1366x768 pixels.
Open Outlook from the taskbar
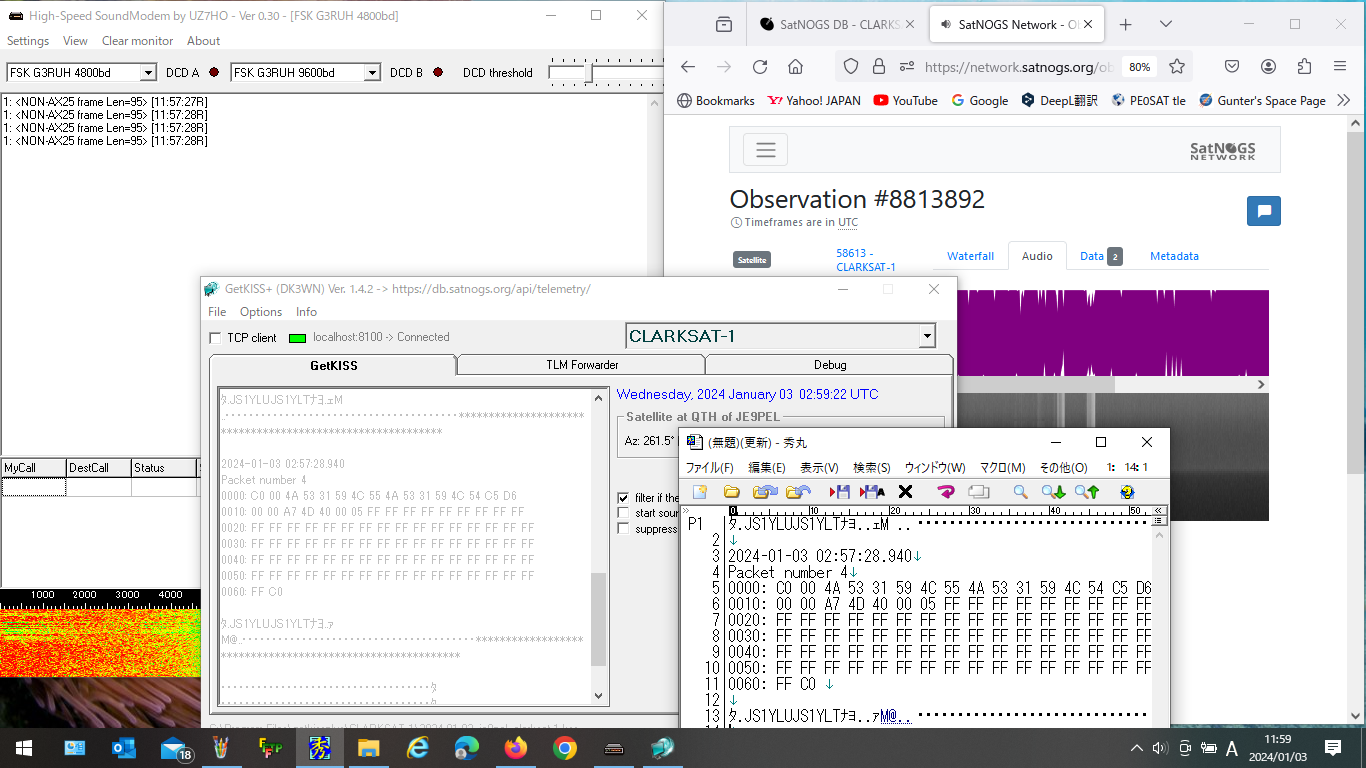(x=124, y=748)
